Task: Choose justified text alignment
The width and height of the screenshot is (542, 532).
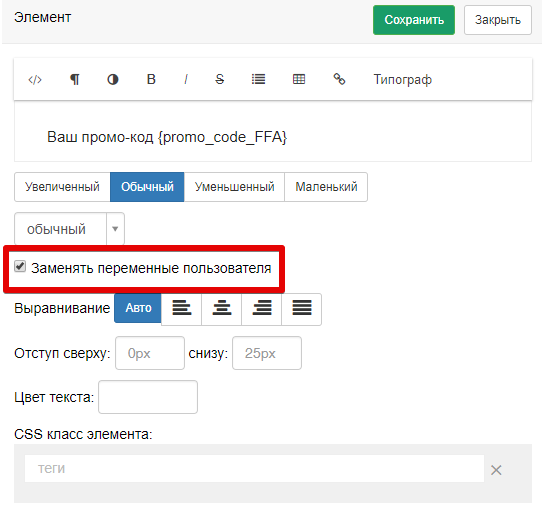Action: pyautogui.click(x=302, y=308)
